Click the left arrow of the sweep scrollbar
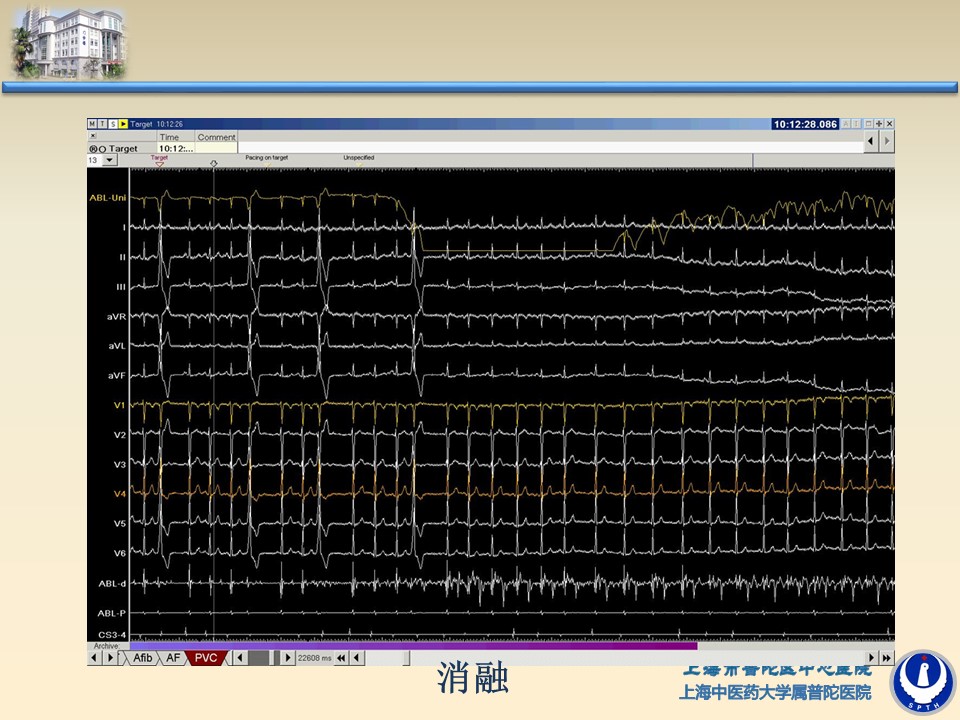This screenshot has width=960, height=720. 241,658
